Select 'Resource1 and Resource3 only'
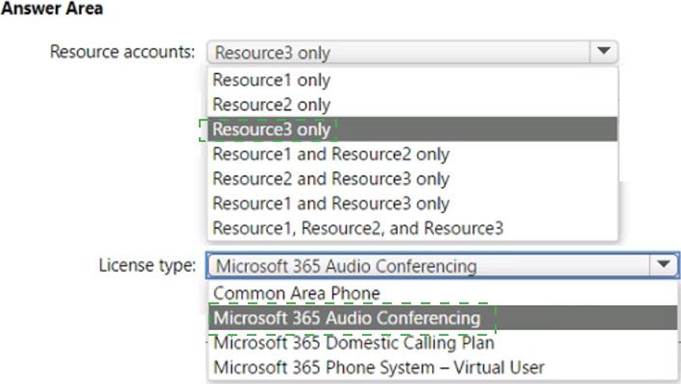This screenshot has width=681, height=384. tap(413, 203)
